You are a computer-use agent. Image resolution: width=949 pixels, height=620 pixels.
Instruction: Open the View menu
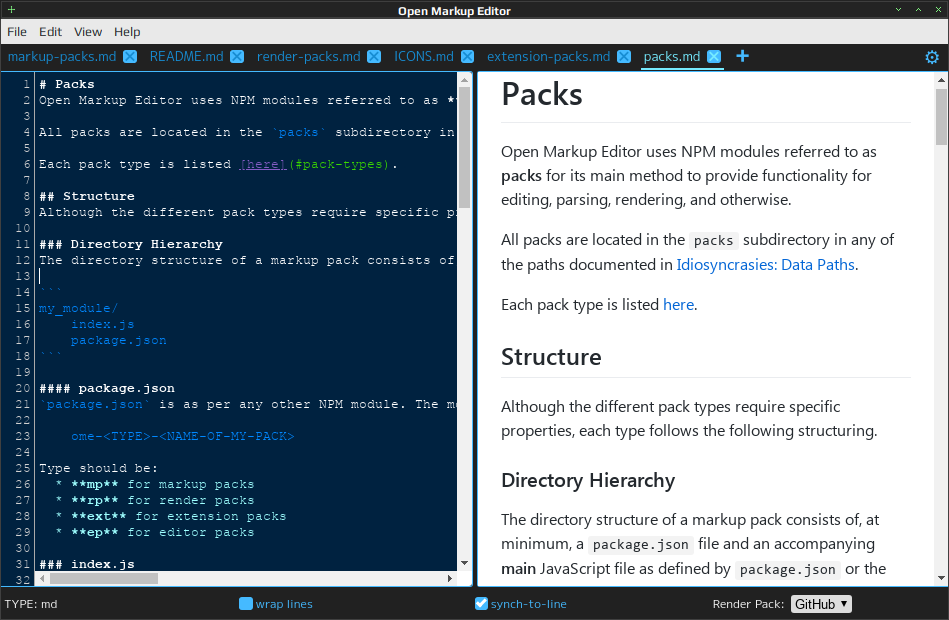coord(88,31)
